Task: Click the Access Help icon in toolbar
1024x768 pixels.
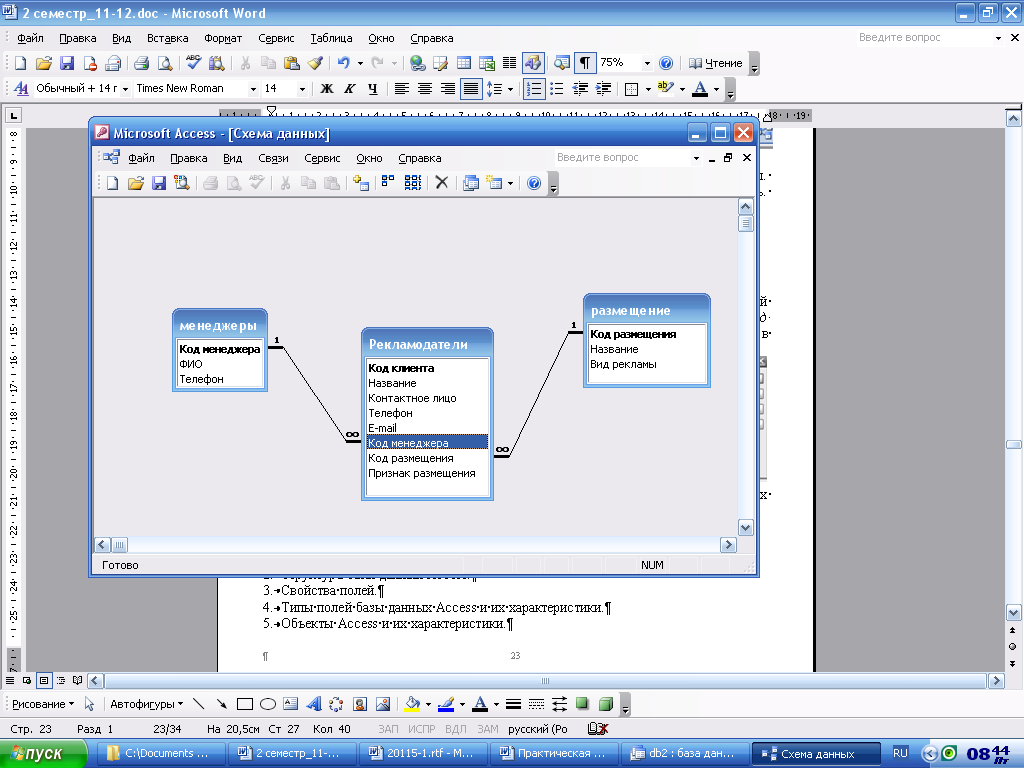Action: click(534, 183)
